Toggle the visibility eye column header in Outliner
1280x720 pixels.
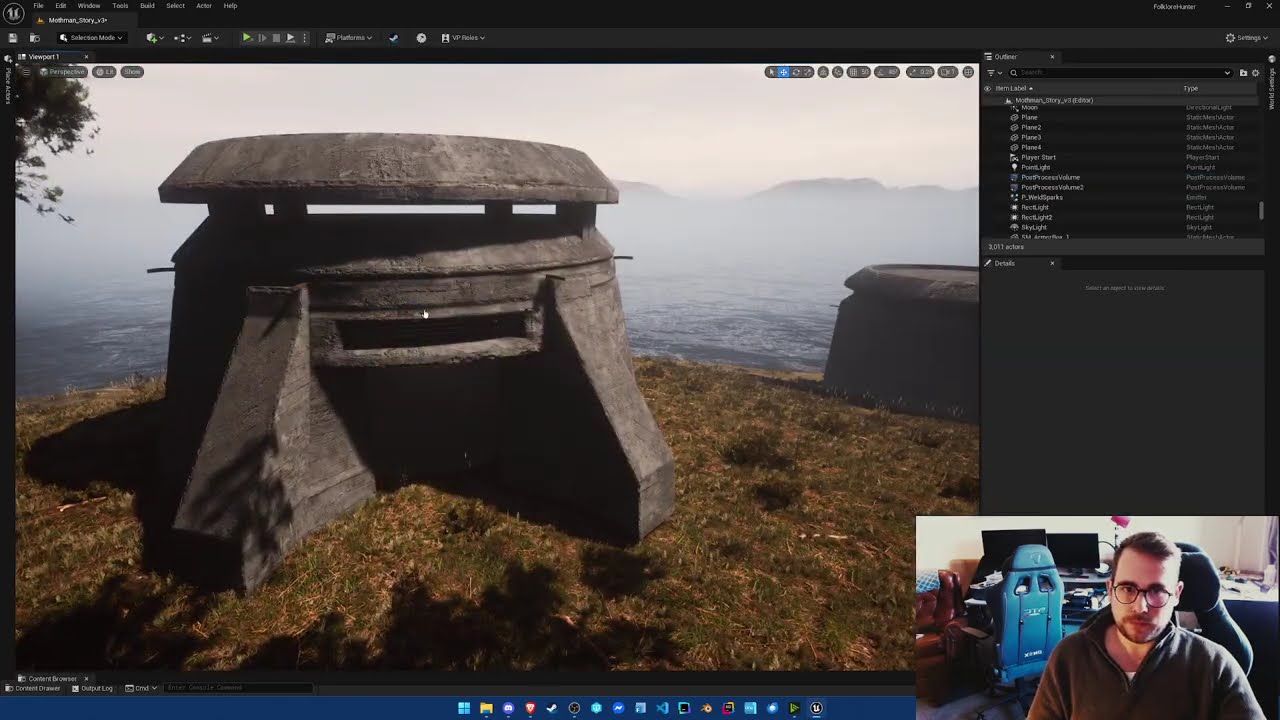pyautogui.click(x=988, y=88)
